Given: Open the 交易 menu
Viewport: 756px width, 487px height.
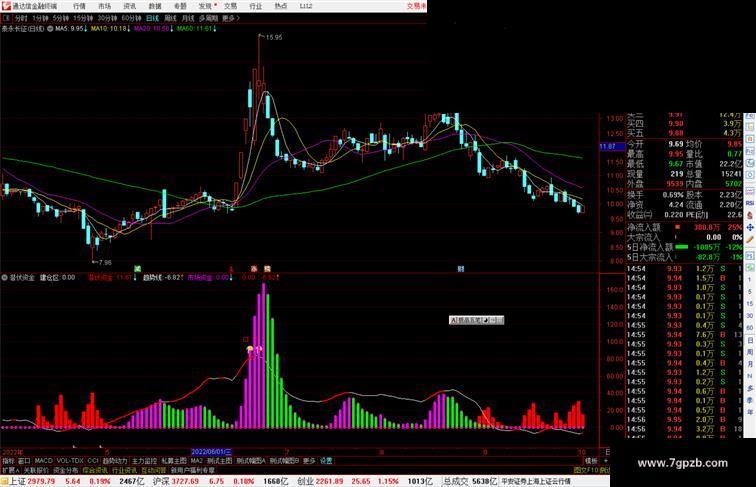Looking at the screenshot, I should click(230, 6).
